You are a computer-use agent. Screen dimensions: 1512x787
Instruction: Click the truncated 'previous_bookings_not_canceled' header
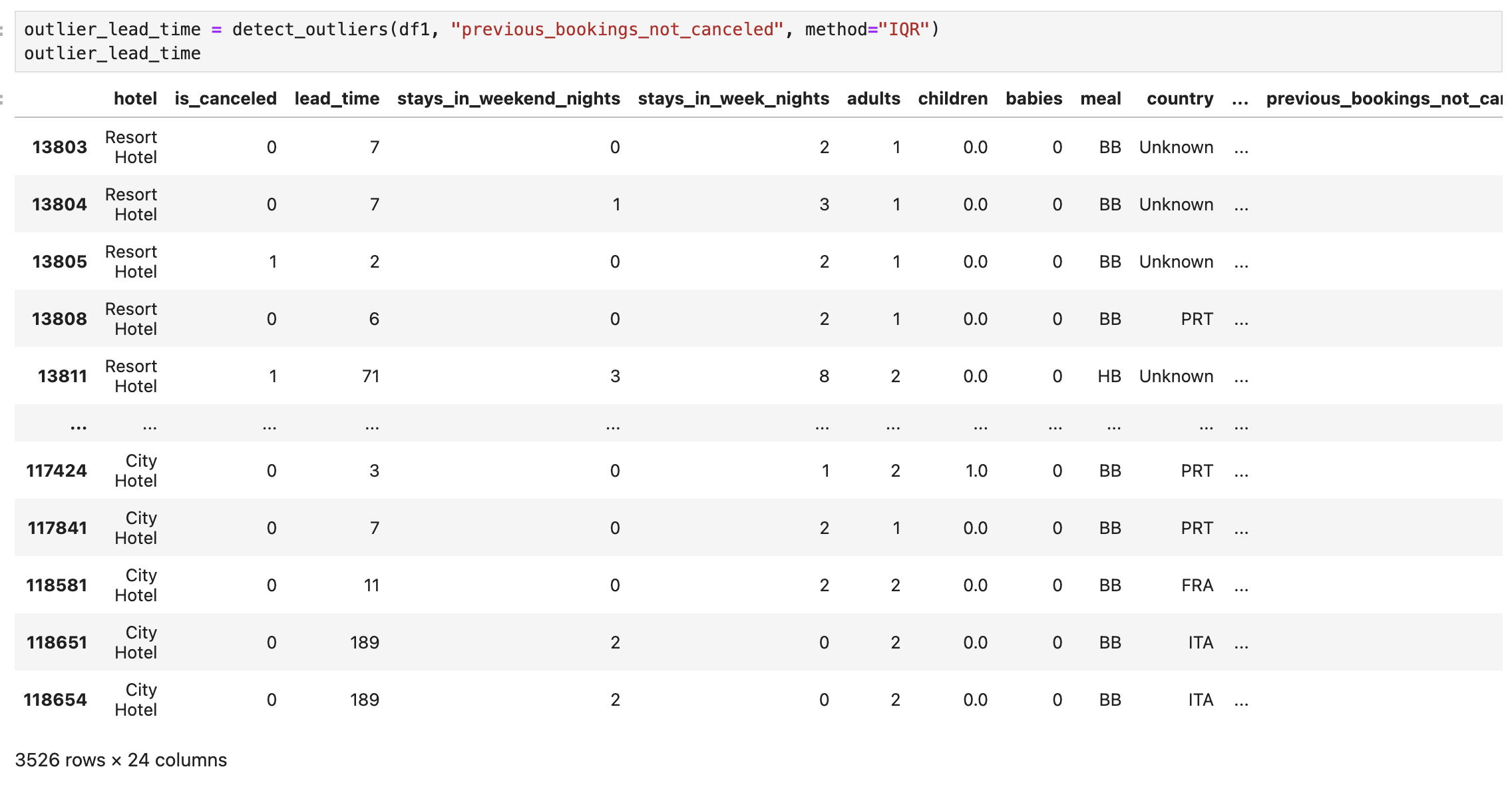(1383, 99)
